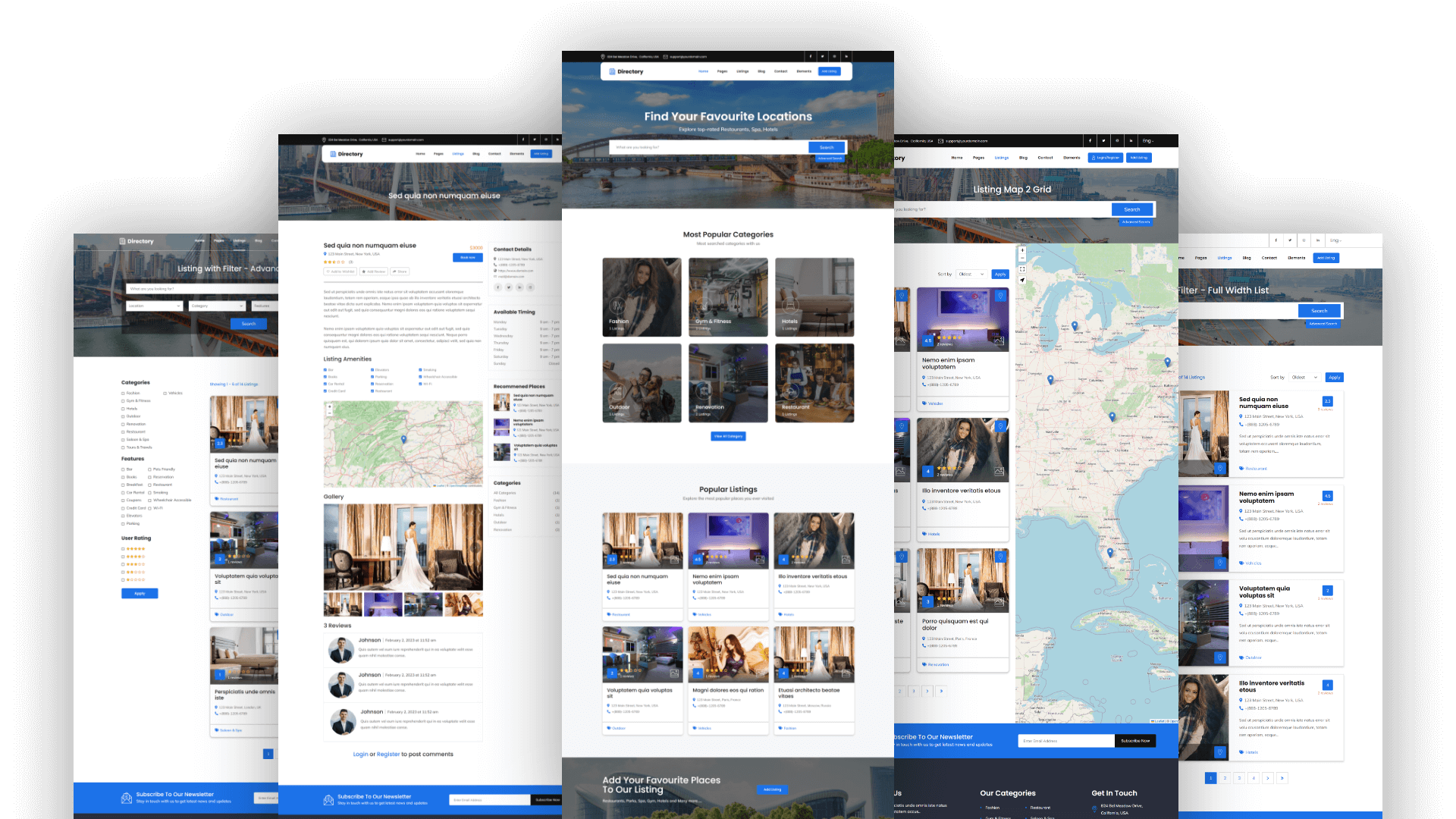Check the Bar feature filter checkbox
1456x819 pixels.
123,469
